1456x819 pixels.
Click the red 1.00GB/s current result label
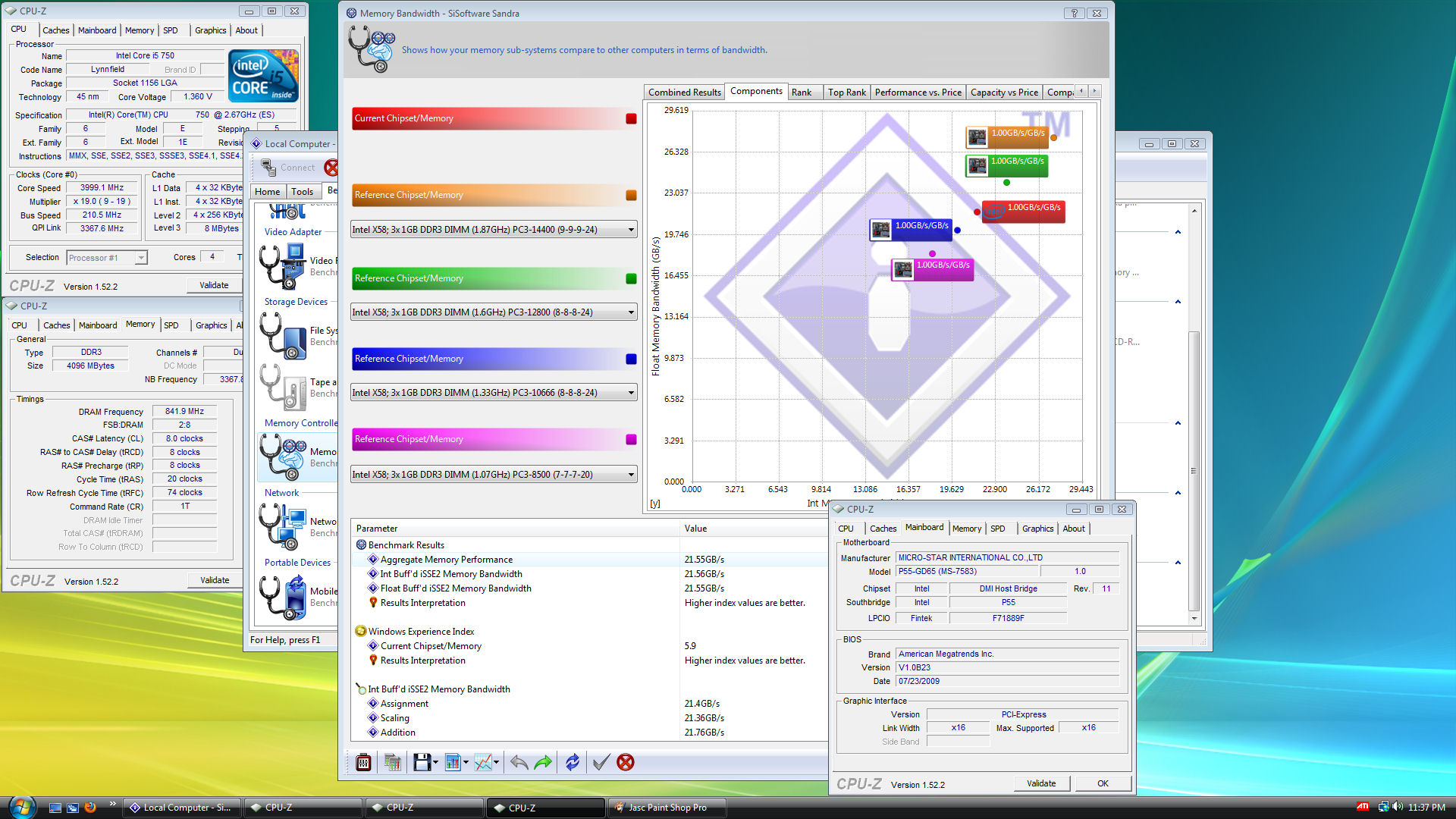(1023, 212)
